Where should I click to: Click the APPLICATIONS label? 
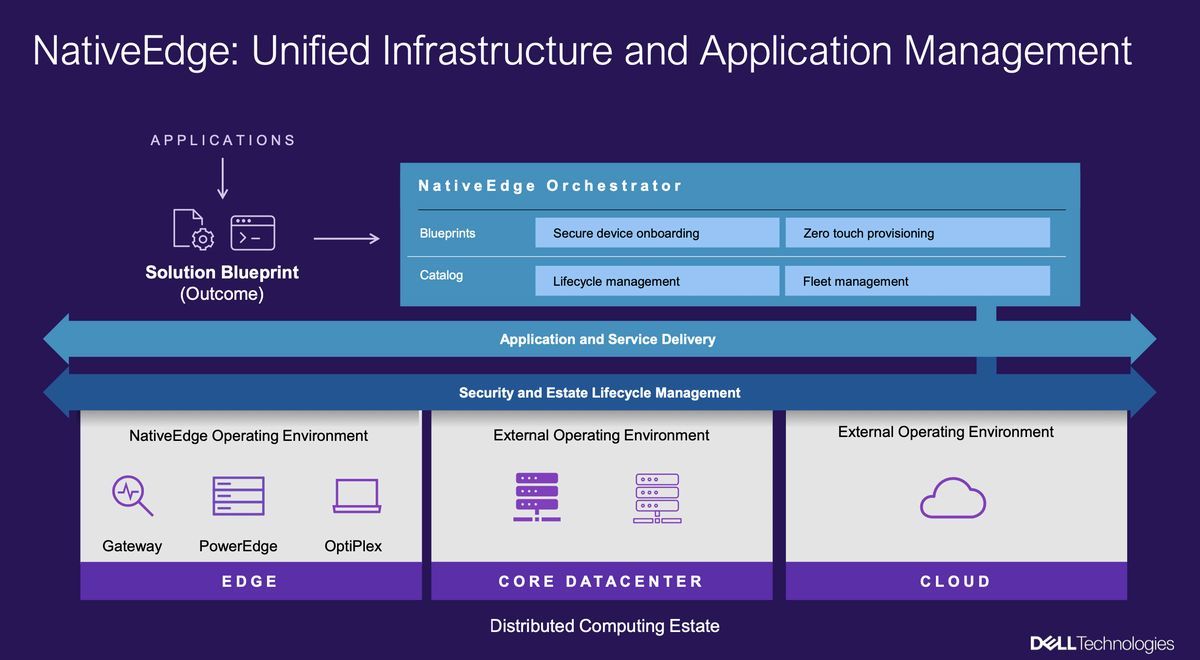coord(223,140)
